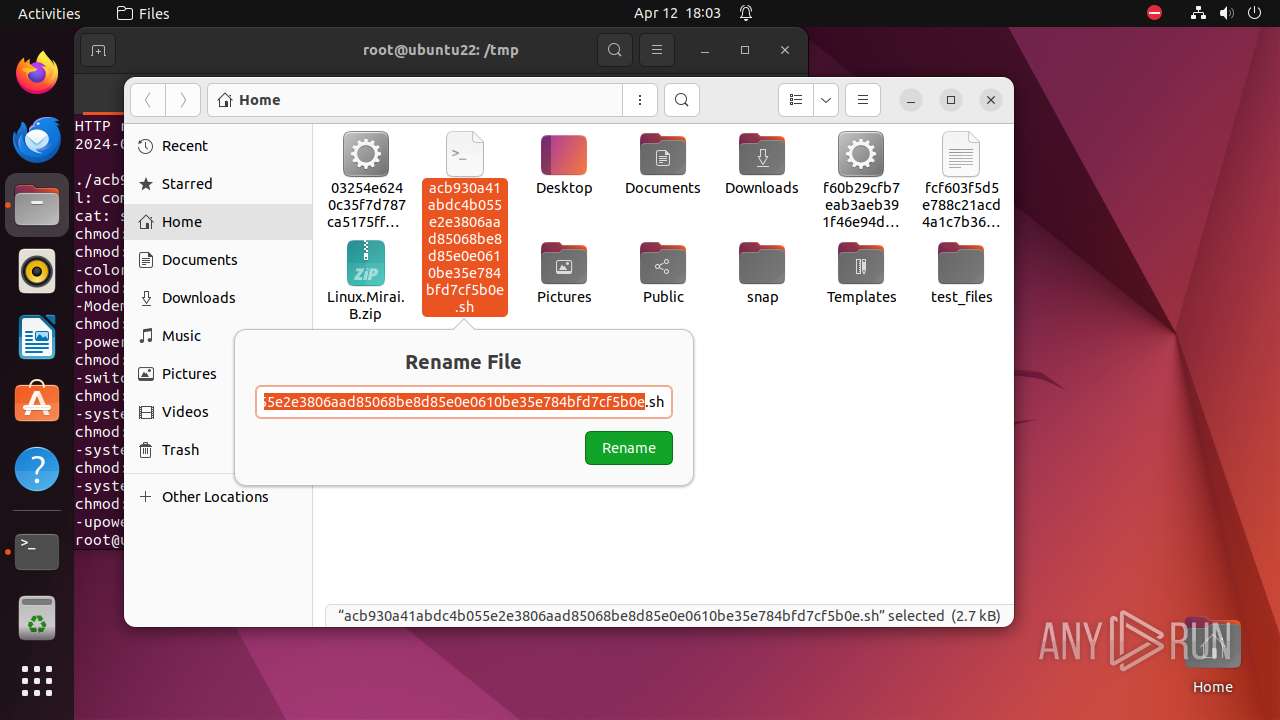Open the Trash from the dock
The image size is (1280, 720).
37,617
